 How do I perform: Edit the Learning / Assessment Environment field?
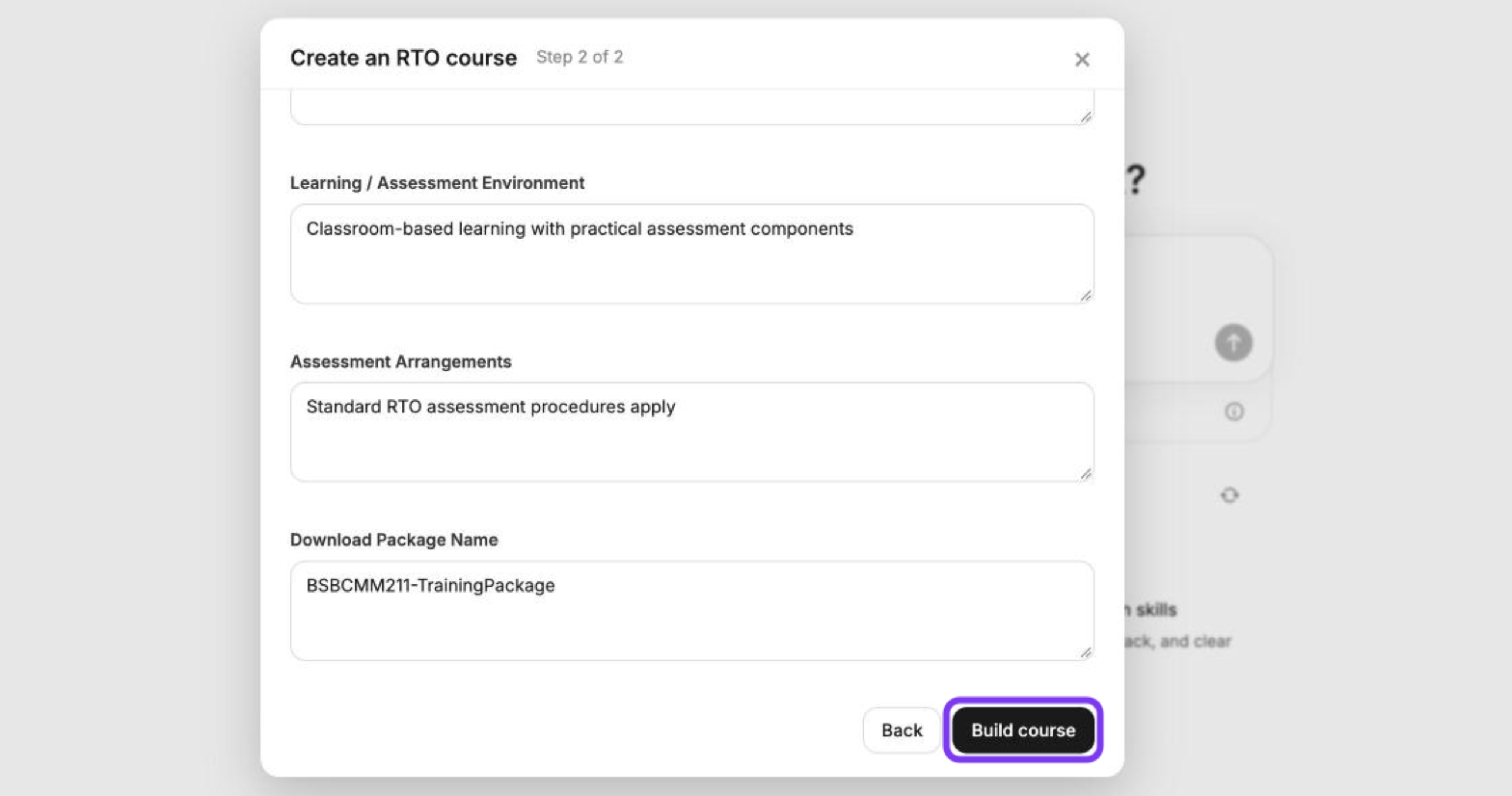(692, 254)
